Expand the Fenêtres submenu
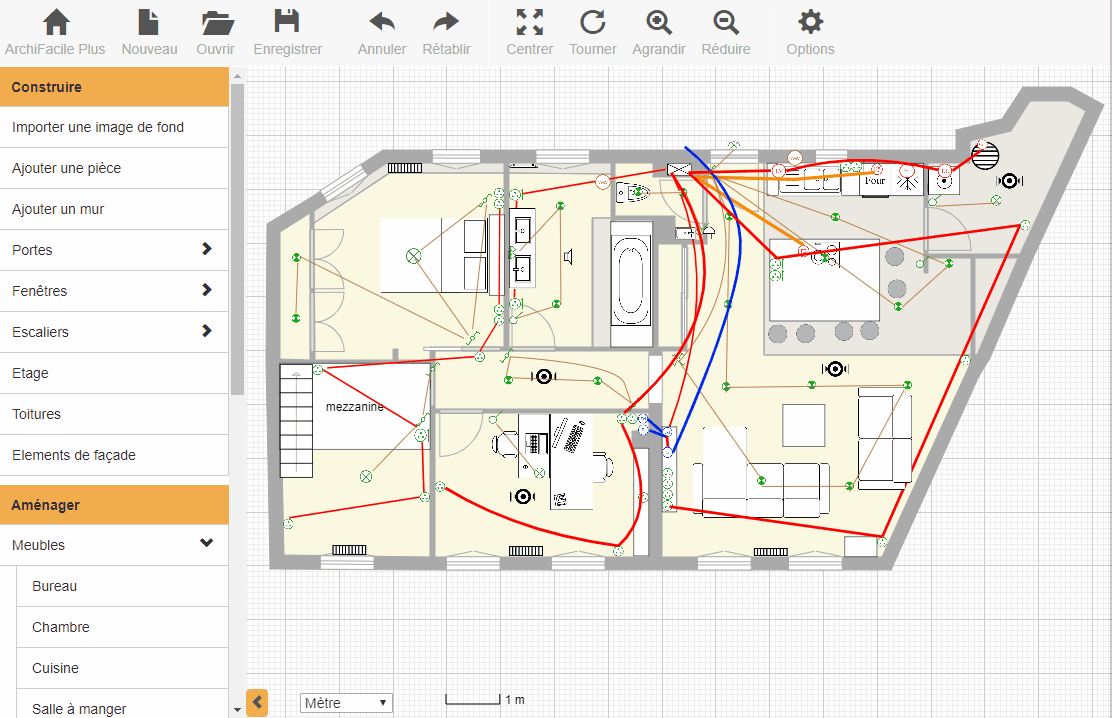 (x=207, y=290)
